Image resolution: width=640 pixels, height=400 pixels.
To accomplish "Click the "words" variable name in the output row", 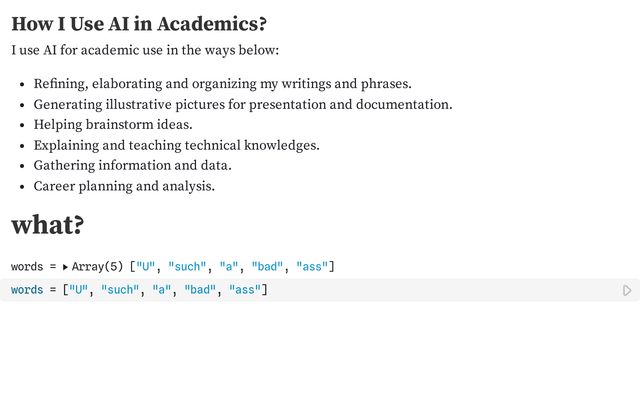I will (27, 267).
